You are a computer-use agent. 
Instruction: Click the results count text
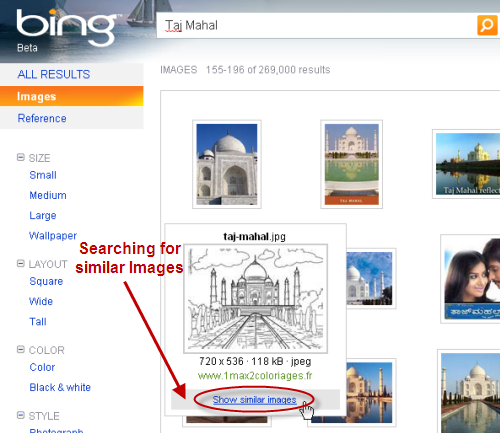(268, 70)
